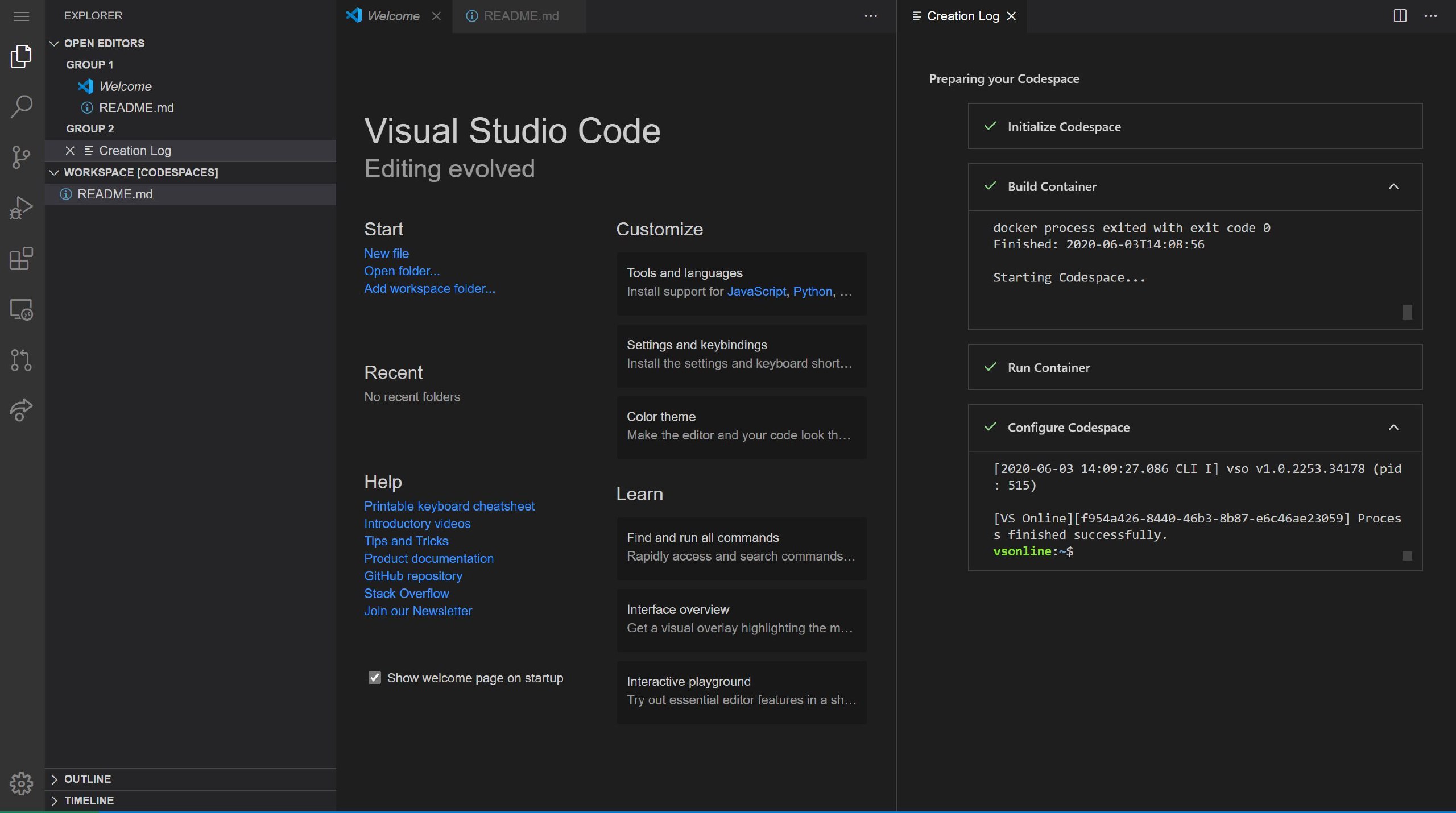The image size is (1456, 813).
Task: Select Creation Log in Group 2
Action: click(x=191, y=151)
